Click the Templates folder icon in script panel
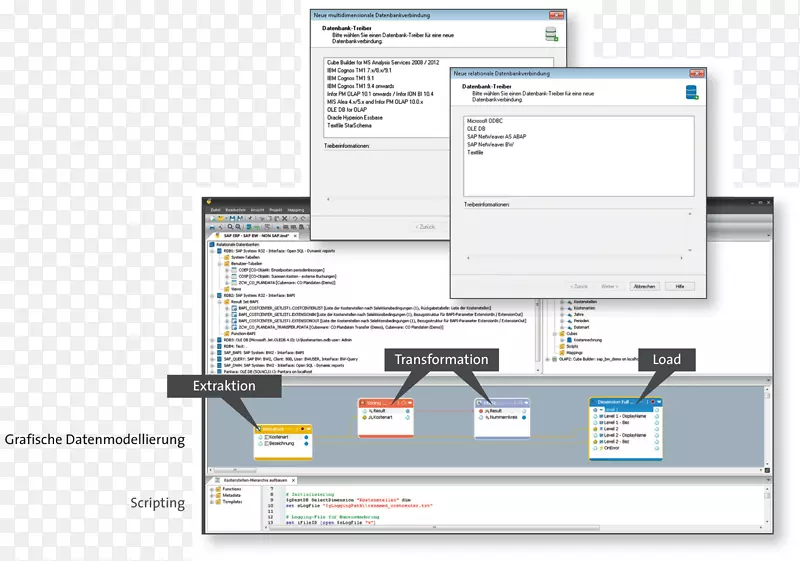Screen dimensions: 800x561 (x=218, y=502)
